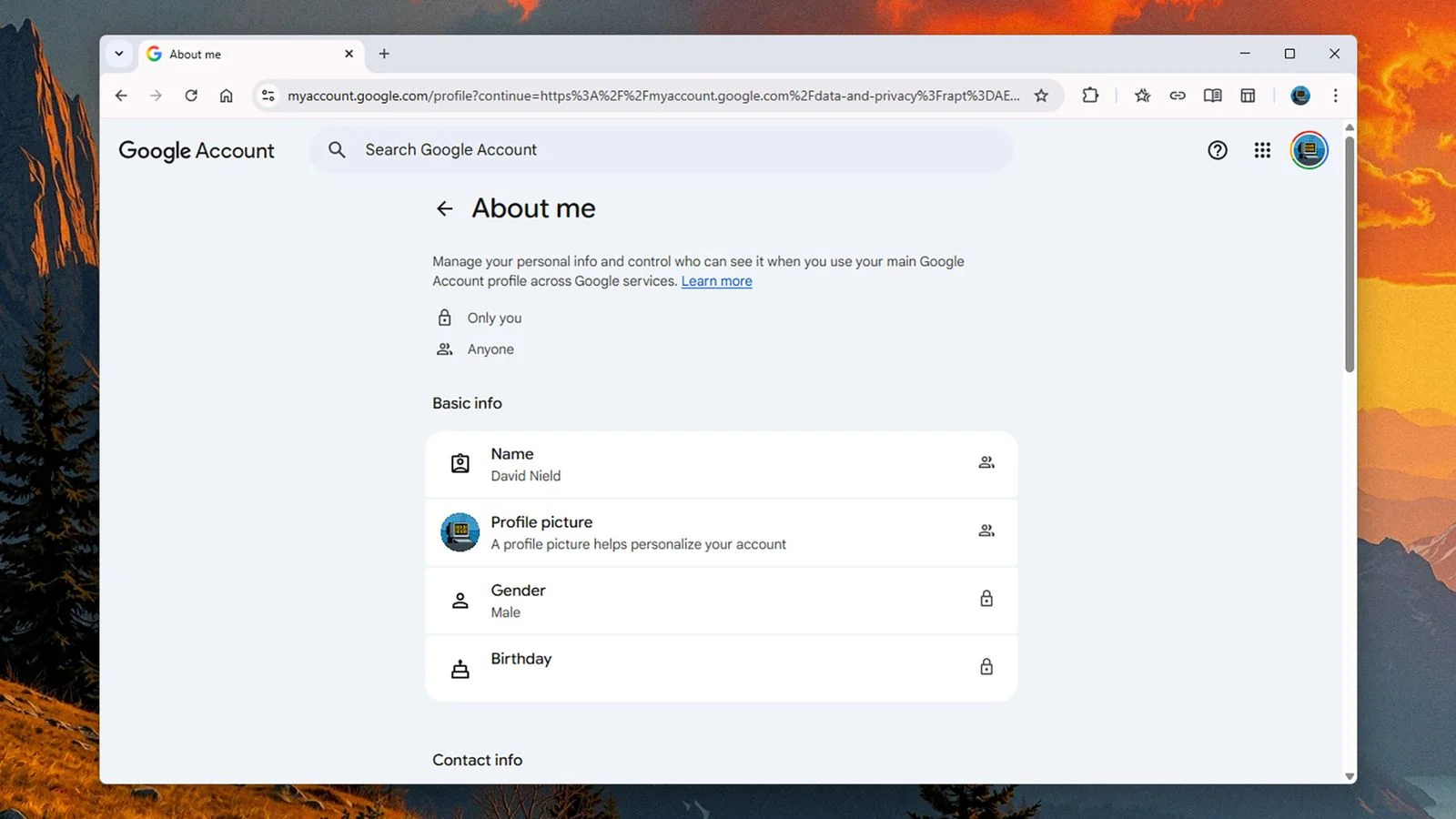Screen dimensions: 1456x819
Task: Open the Chrome three-dot menu
Action: pos(1335,96)
